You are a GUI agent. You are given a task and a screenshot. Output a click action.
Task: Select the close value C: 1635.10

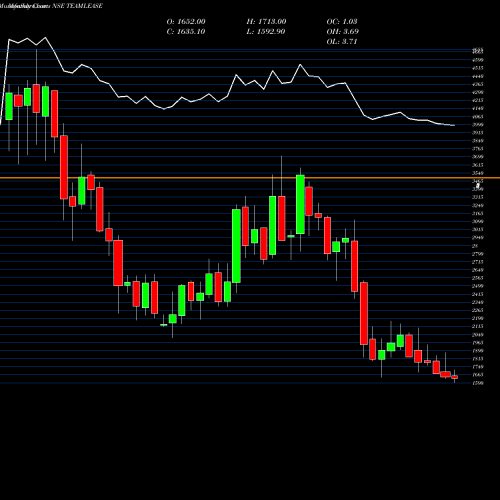tap(186, 31)
